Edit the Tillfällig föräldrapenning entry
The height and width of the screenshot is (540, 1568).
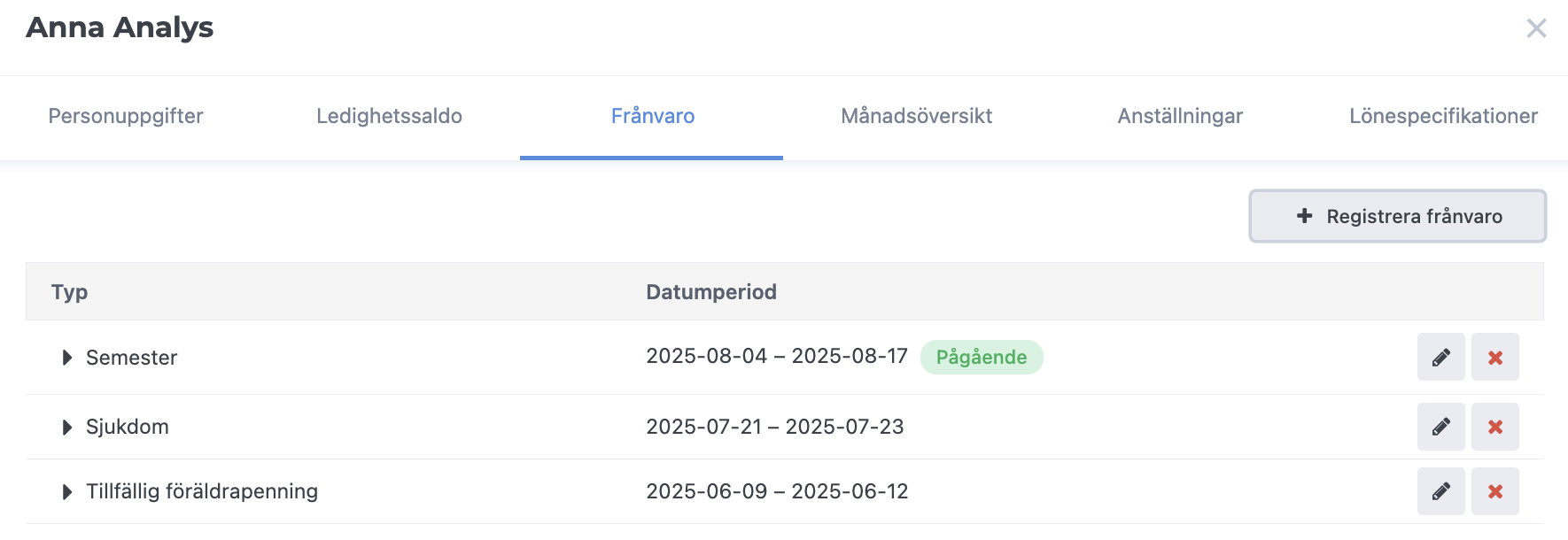coord(1441,491)
